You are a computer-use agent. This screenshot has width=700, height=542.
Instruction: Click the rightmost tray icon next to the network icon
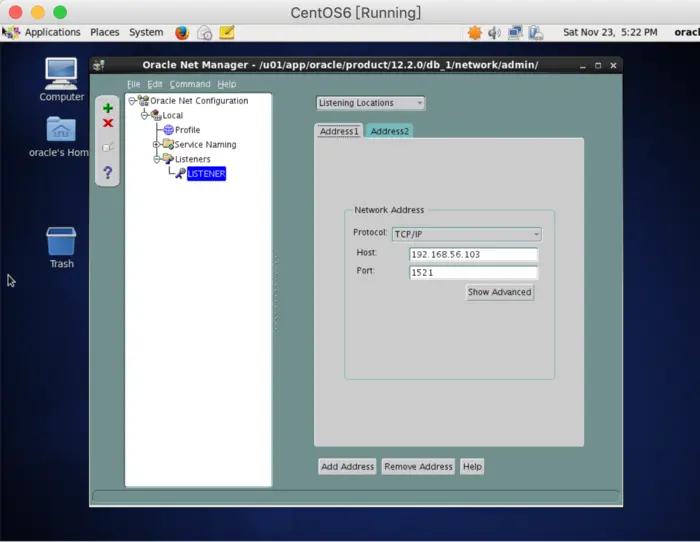[x=535, y=33]
